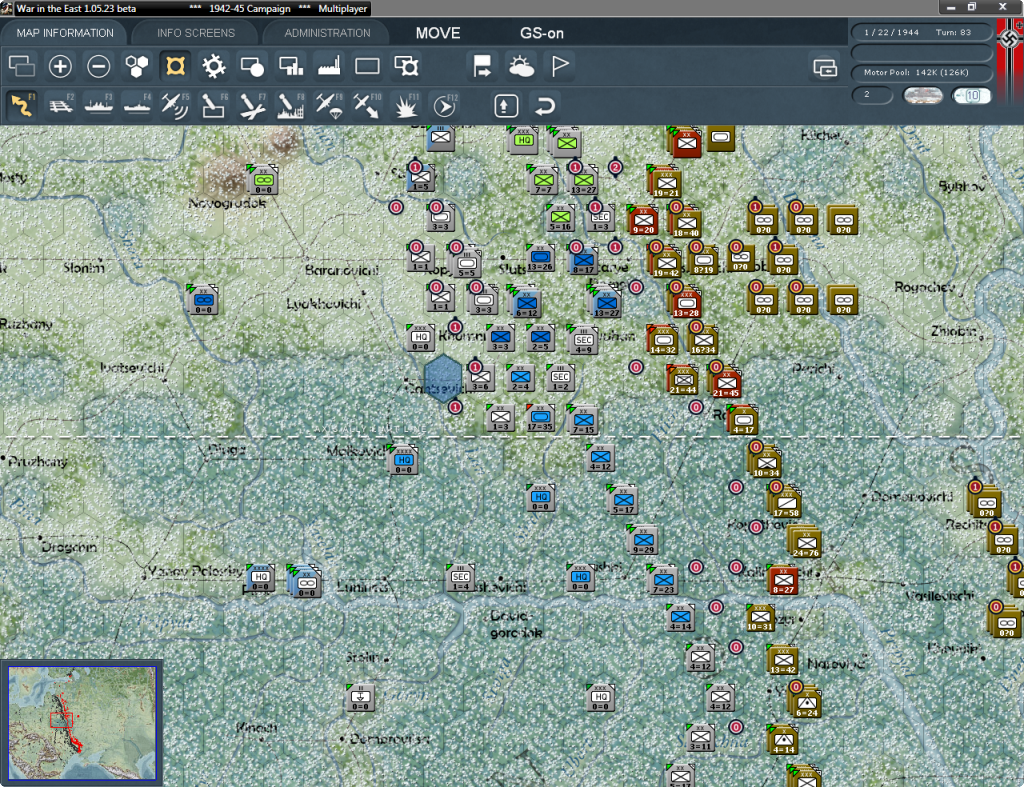Select the SEC unit labeled 4=9
The width and height of the screenshot is (1024, 787).
pyautogui.click(x=583, y=341)
